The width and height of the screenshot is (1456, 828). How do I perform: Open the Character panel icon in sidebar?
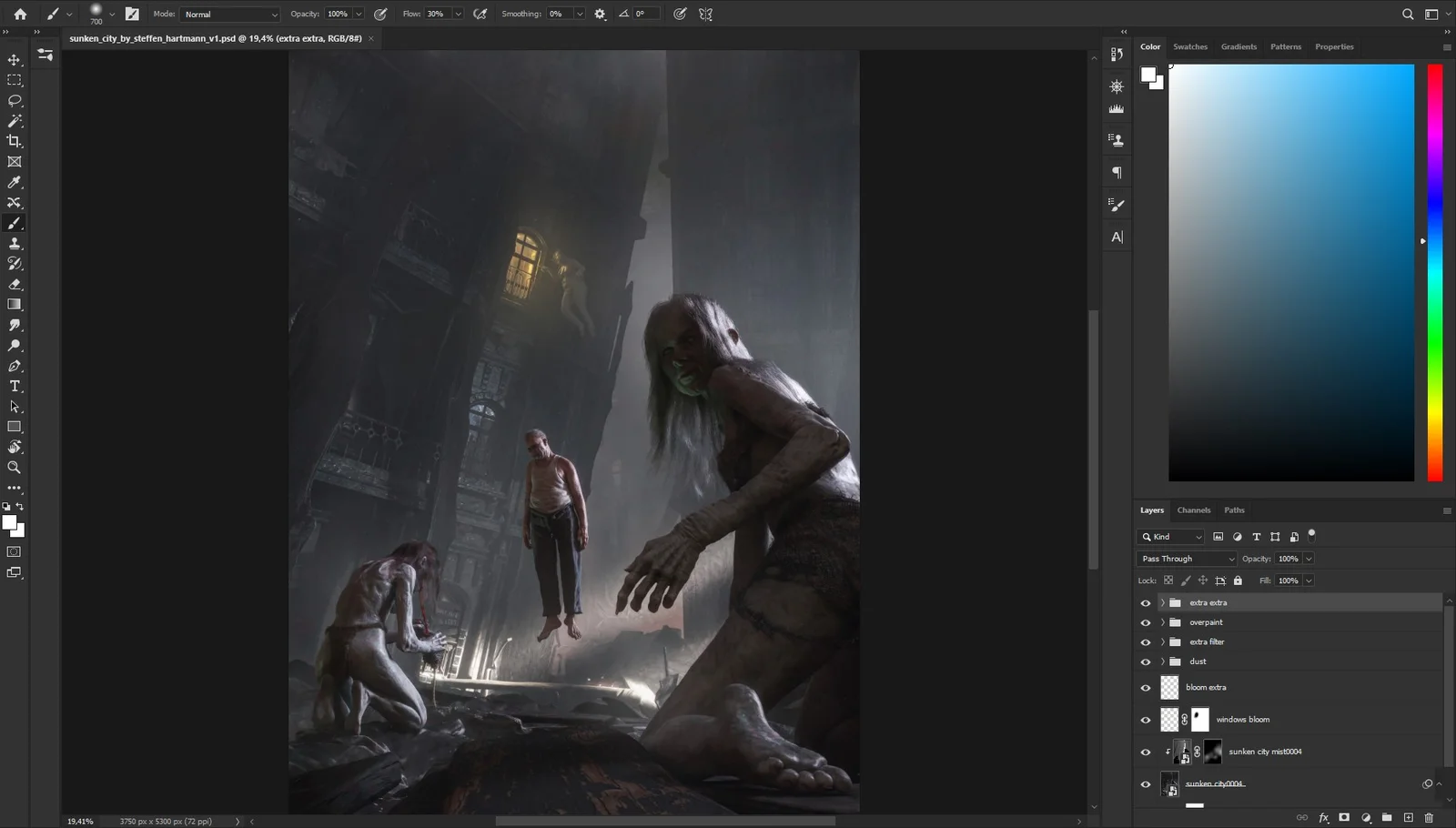1116,236
